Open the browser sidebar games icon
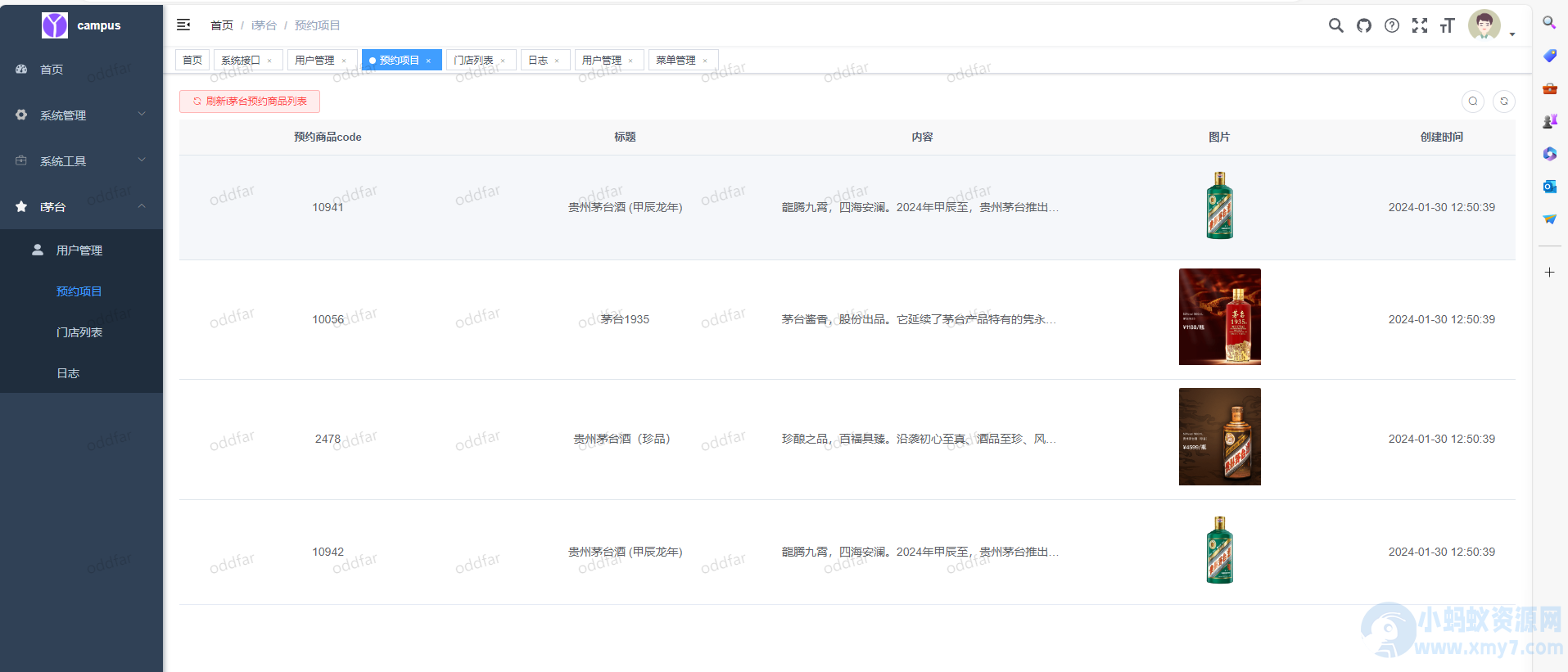This screenshot has width=1568, height=672. tap(1549, 121)
